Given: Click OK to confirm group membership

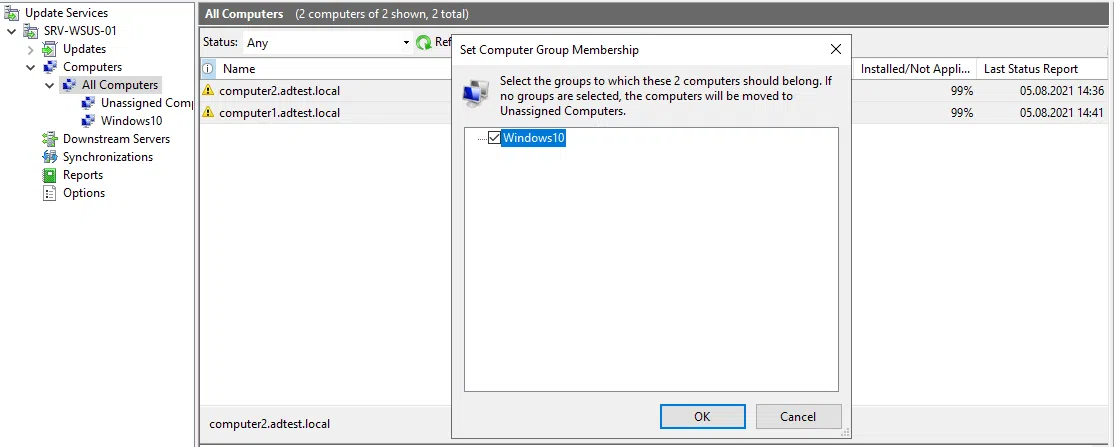Looking at the screenshot, I should (x=702, y=416).
